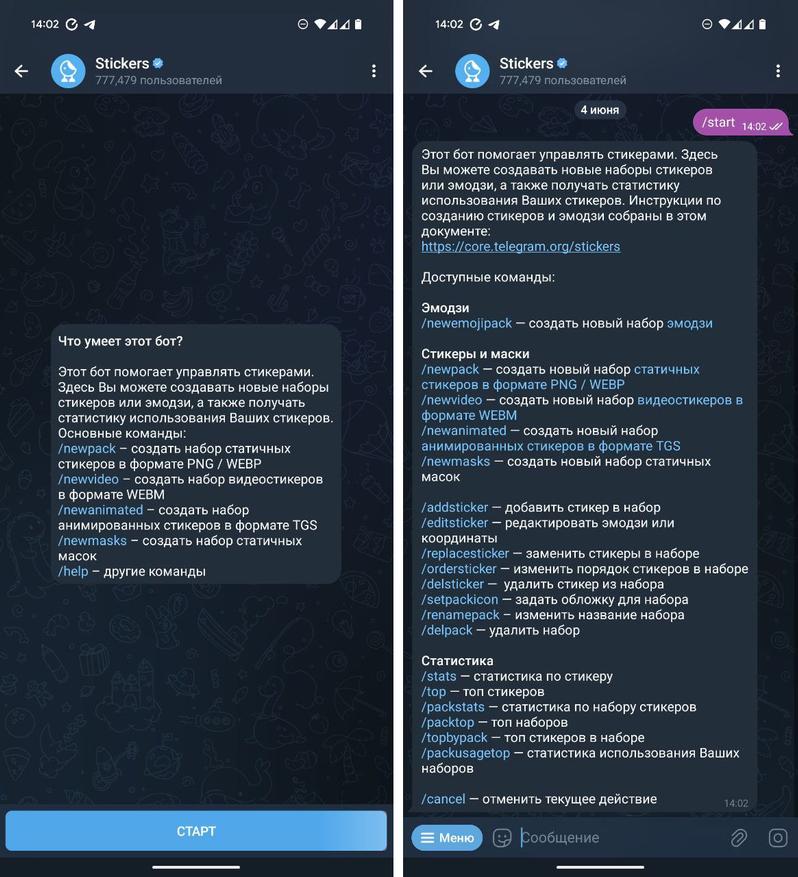This screenshot has height=877, width=798.
Task: Open Stickers bot avatar in right header
Action: [x=472, y=71]
